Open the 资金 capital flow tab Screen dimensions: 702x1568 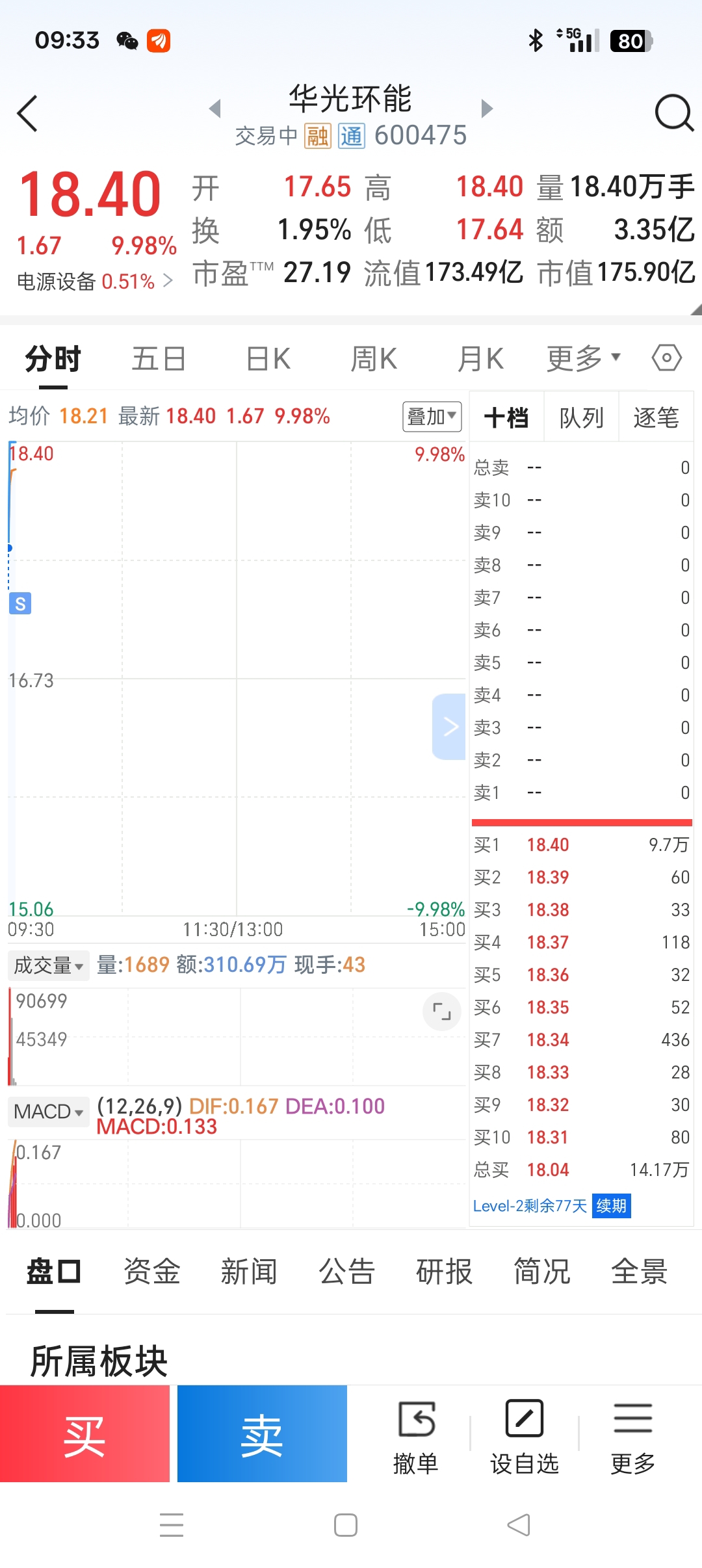tap(152, 1272)
